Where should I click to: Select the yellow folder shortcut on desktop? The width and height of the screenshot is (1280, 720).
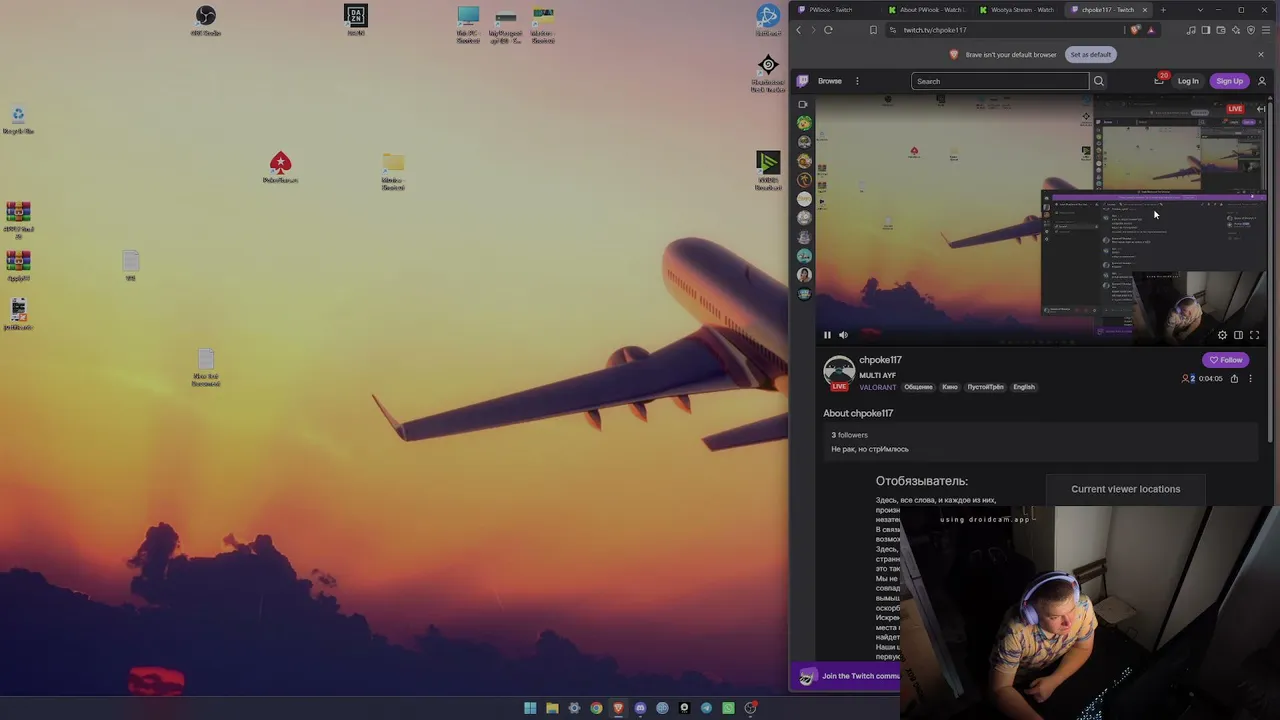(392, 171)
